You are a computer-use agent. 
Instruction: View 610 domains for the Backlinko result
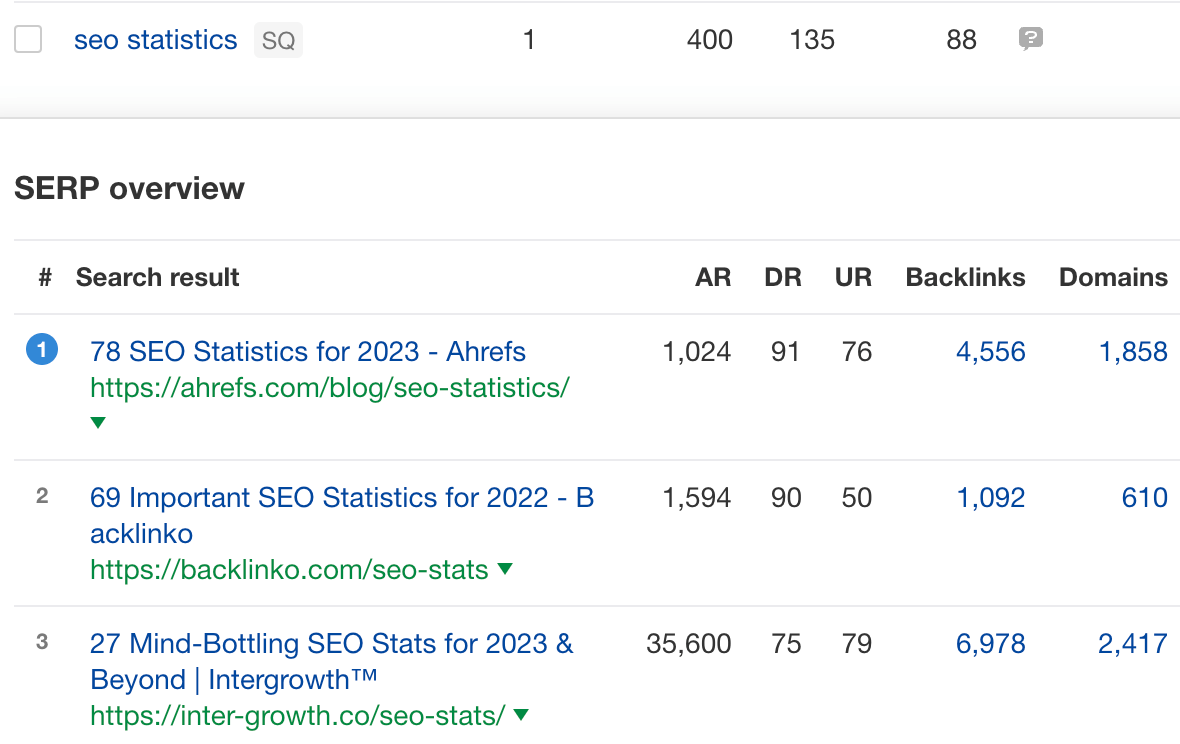click(x=1145, y=497)
